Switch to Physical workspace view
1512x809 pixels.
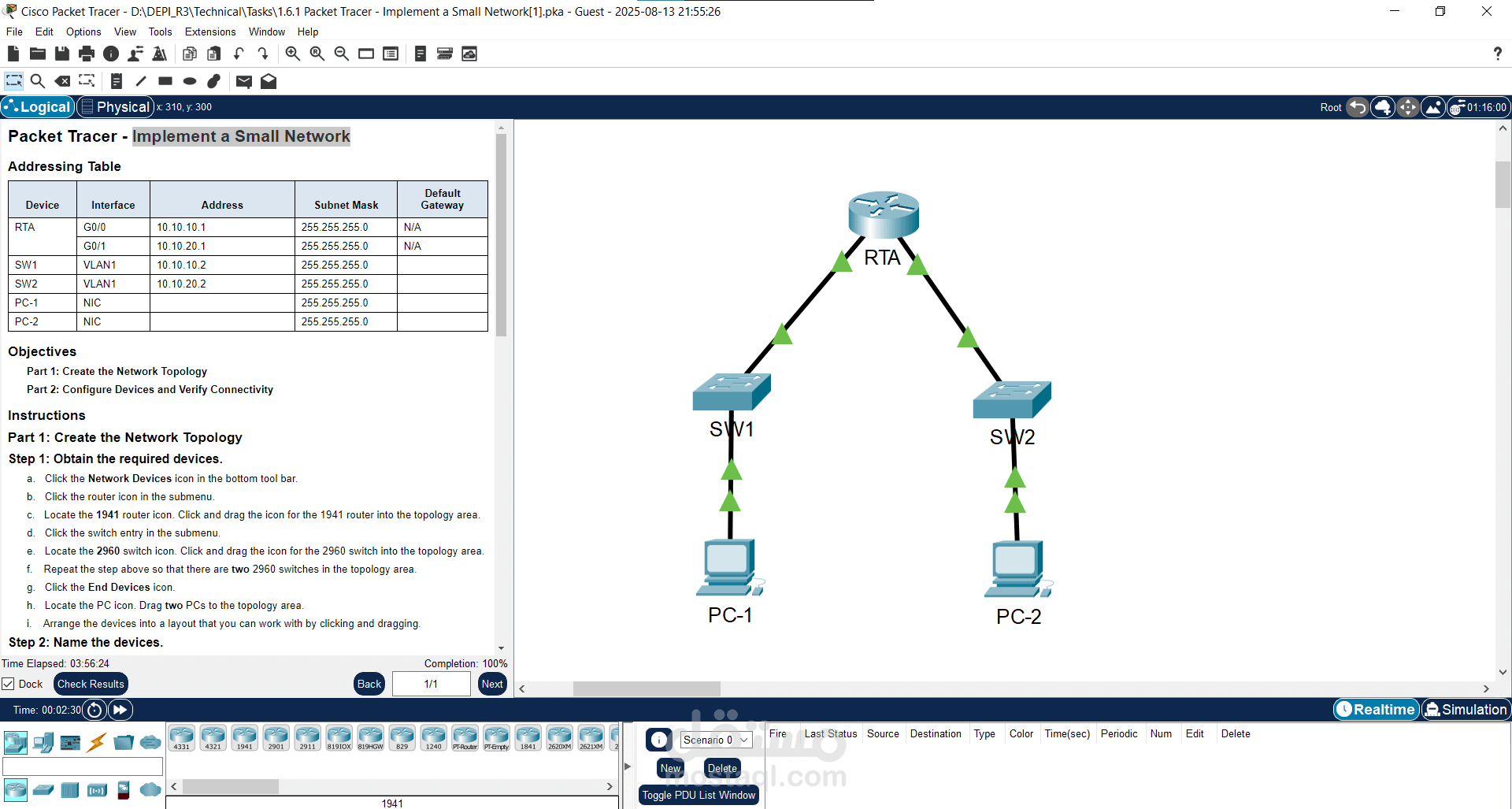(116, 107)
